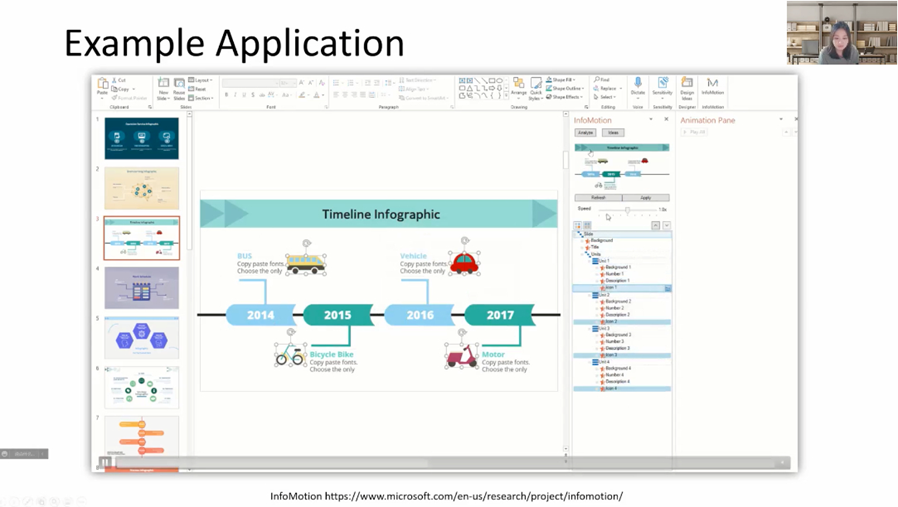Open the Arrange tool in Drawing group
This screenshot has height=507, width=898.
pos(518,88)
